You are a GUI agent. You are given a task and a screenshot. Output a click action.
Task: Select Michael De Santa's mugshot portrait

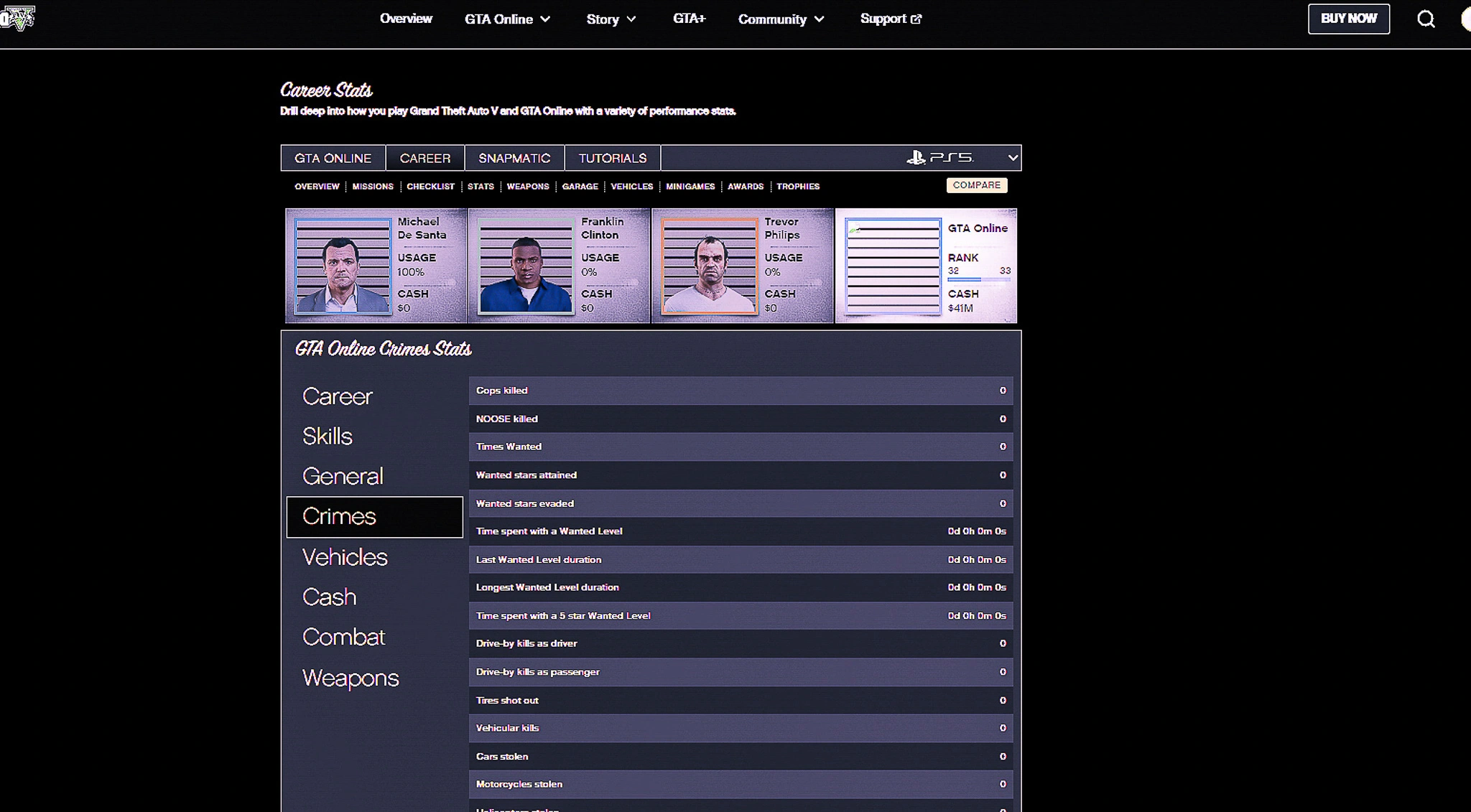click(x=343, y=266)
